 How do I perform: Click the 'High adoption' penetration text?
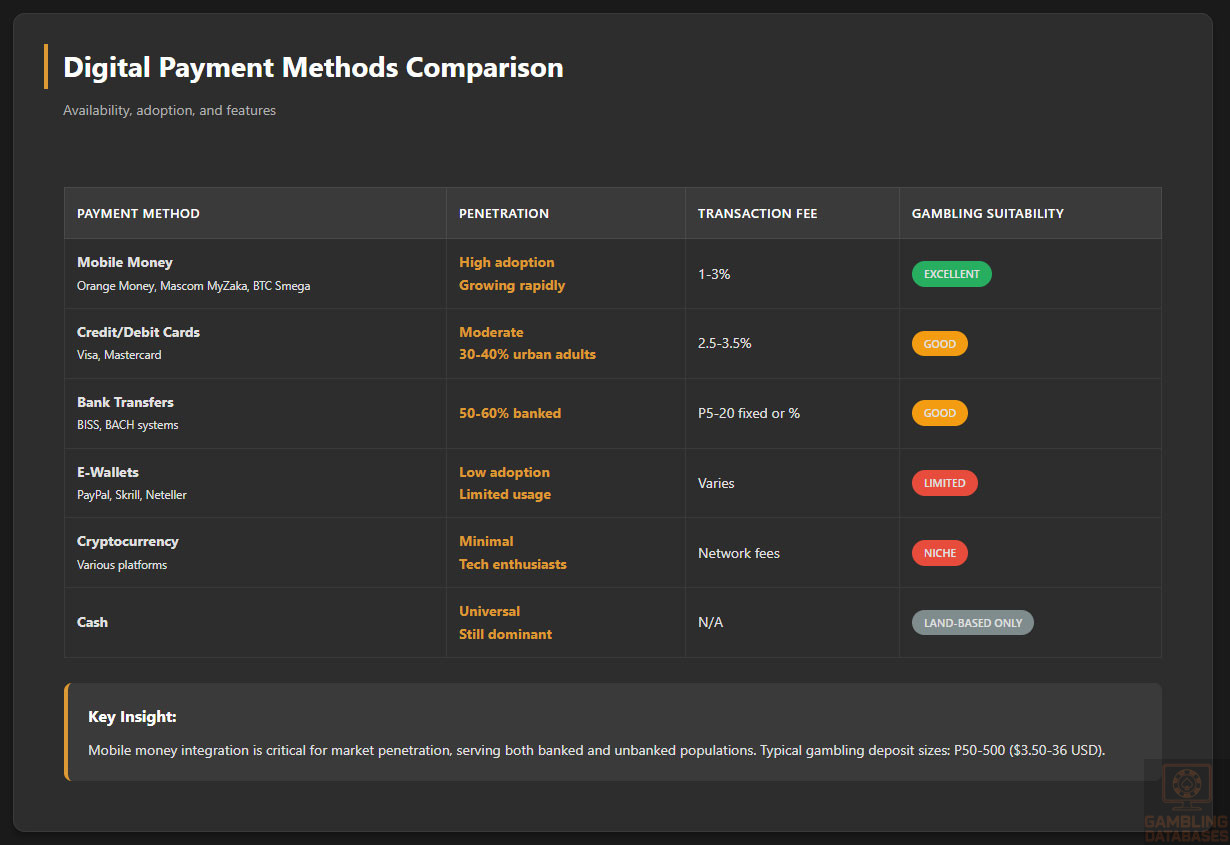tap(506, 262)
